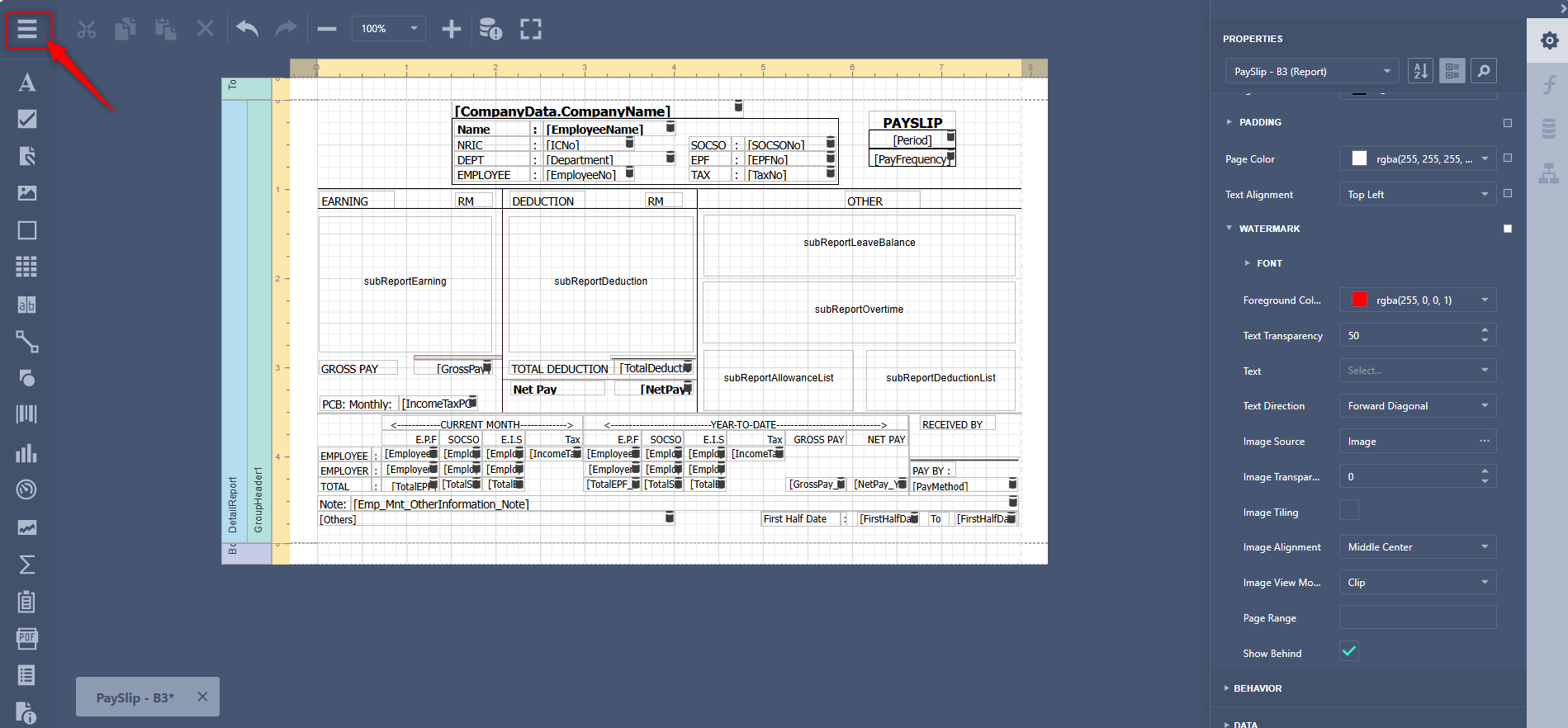Select the Table tool in toolbox

pos(27,267)
